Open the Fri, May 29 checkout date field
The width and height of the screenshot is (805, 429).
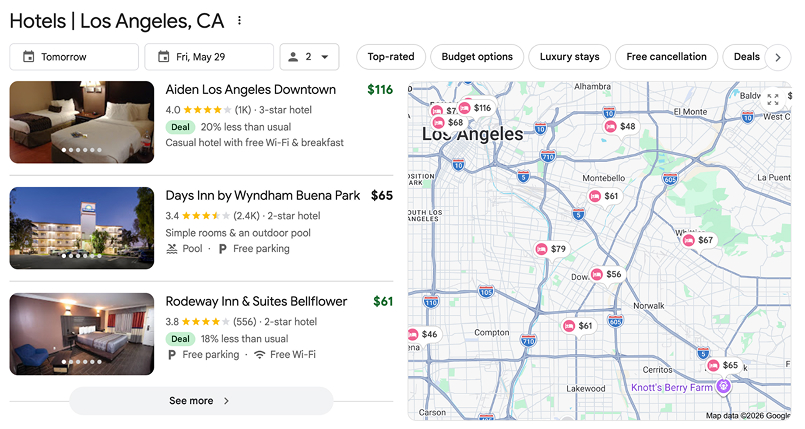209,57
